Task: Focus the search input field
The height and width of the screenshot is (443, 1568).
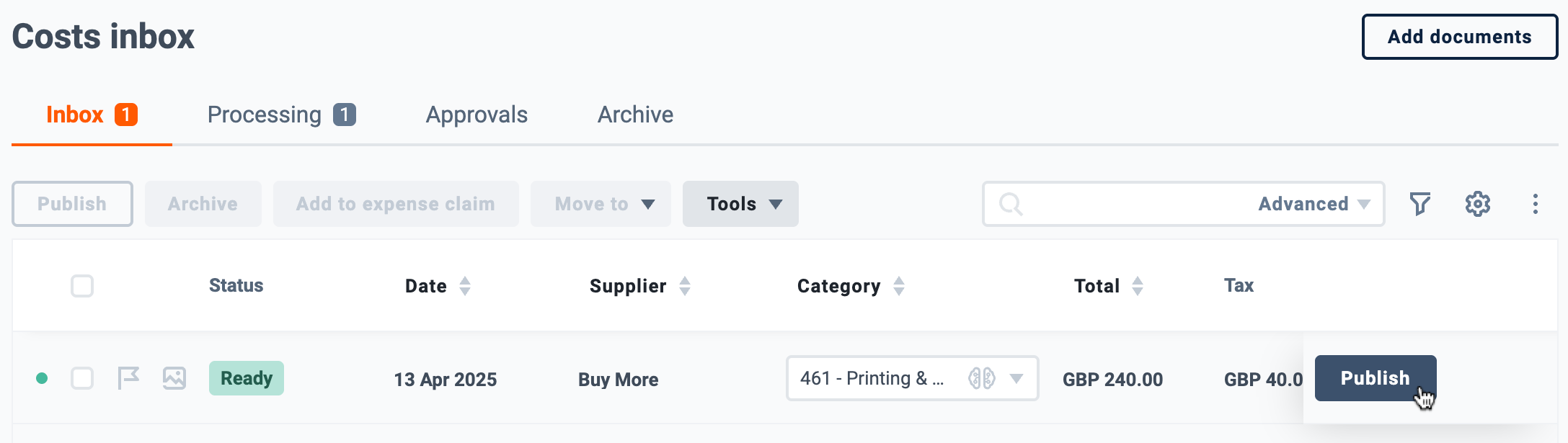Action: 1139,204
